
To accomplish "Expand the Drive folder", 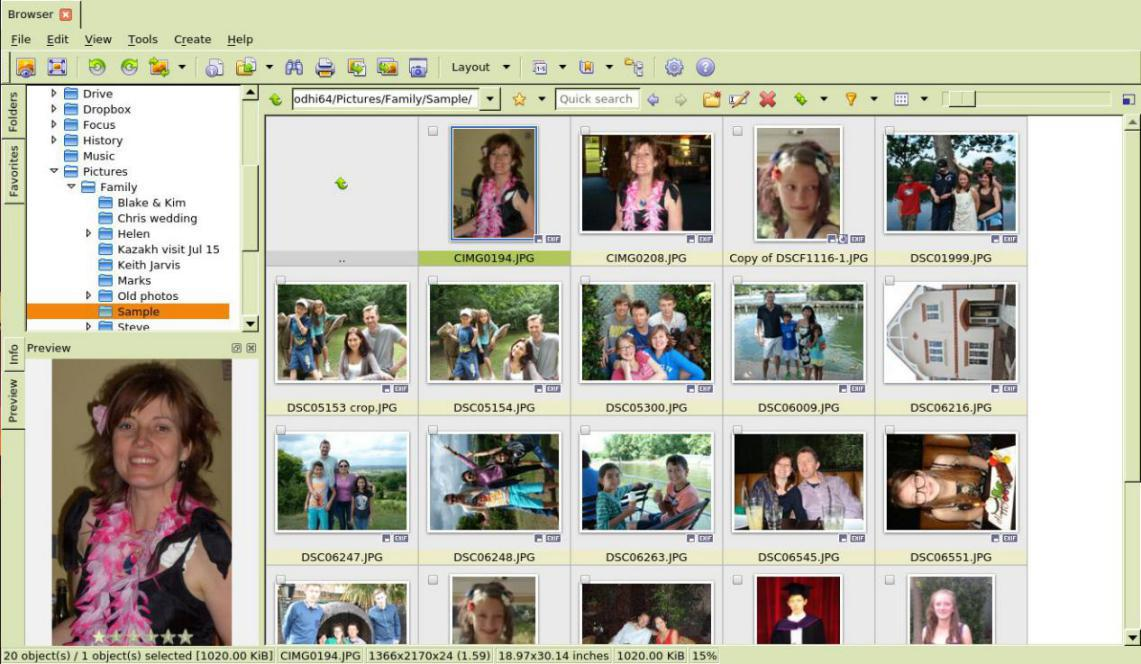I will (53, 93).
